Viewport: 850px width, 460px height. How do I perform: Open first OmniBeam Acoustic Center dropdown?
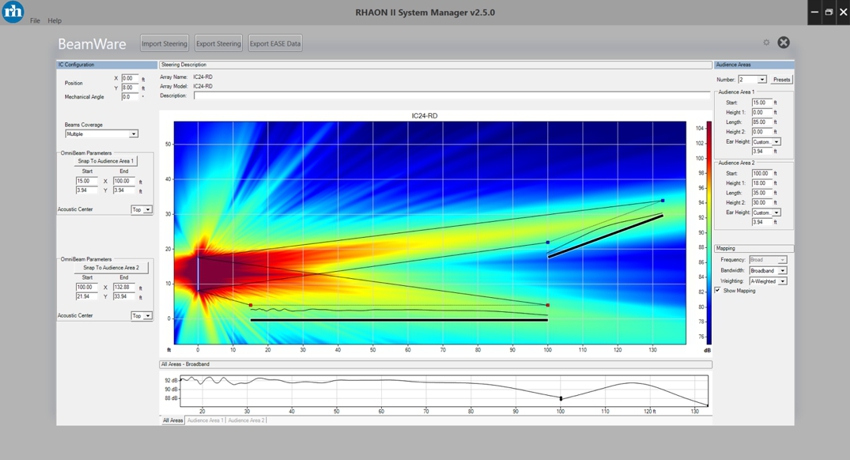141,209
